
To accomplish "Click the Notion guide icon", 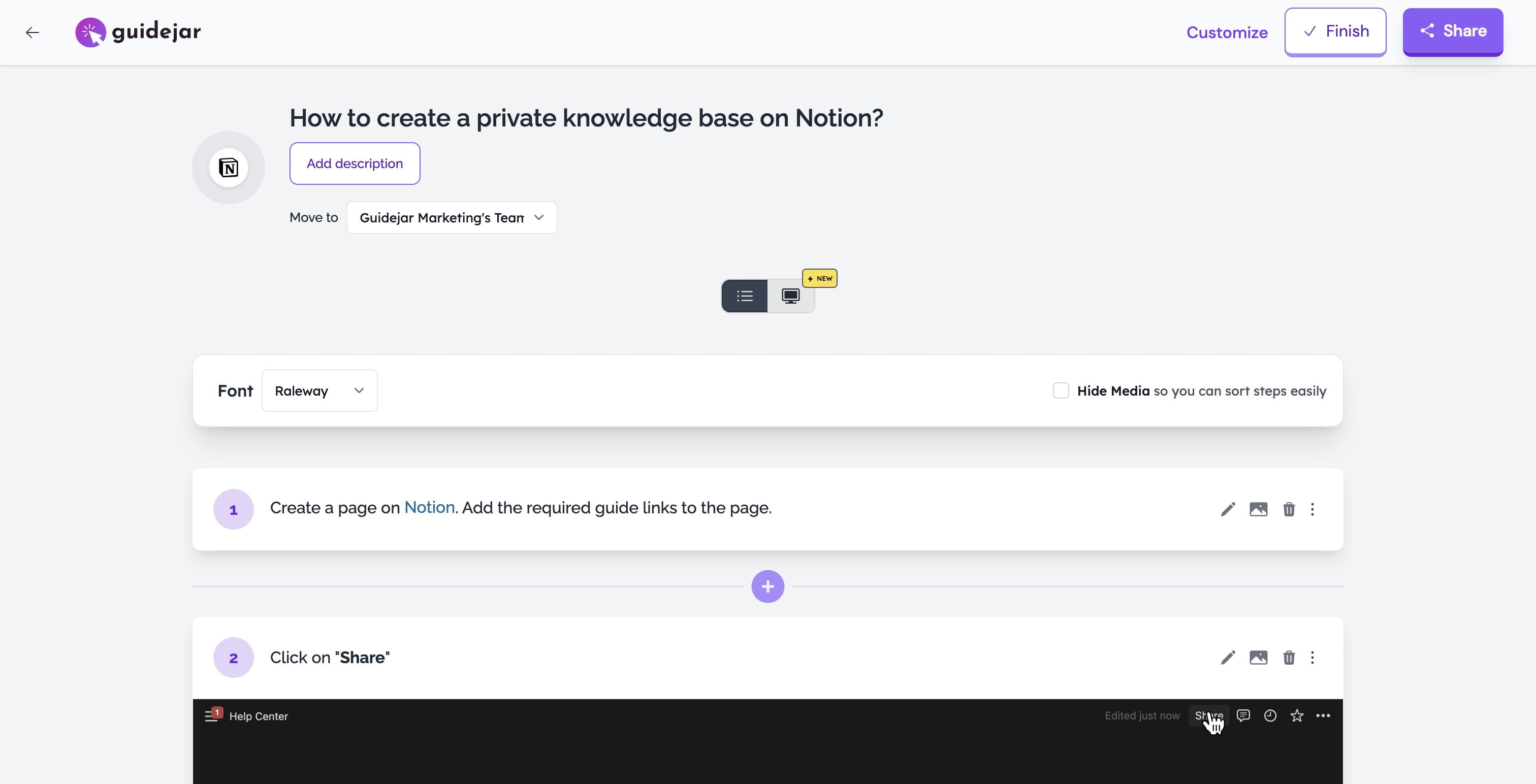I will (229, 168).
